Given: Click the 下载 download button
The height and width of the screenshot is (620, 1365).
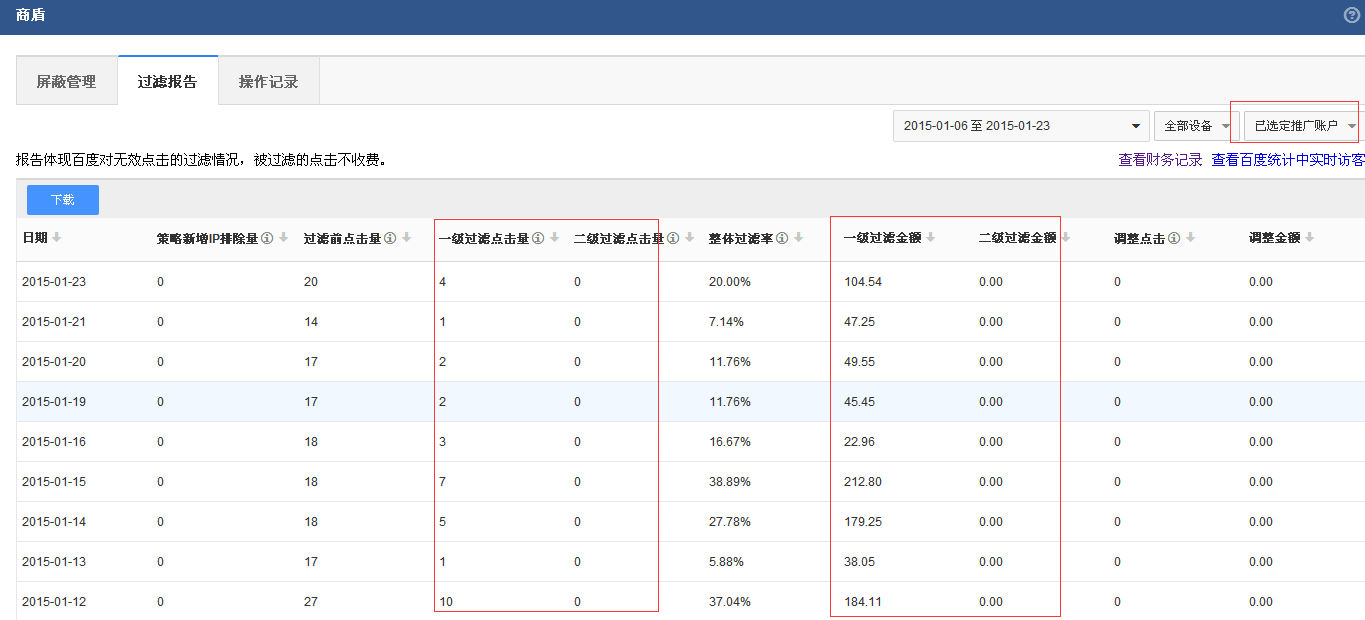Looking at the screenshot, I should (x=62, y=200).
